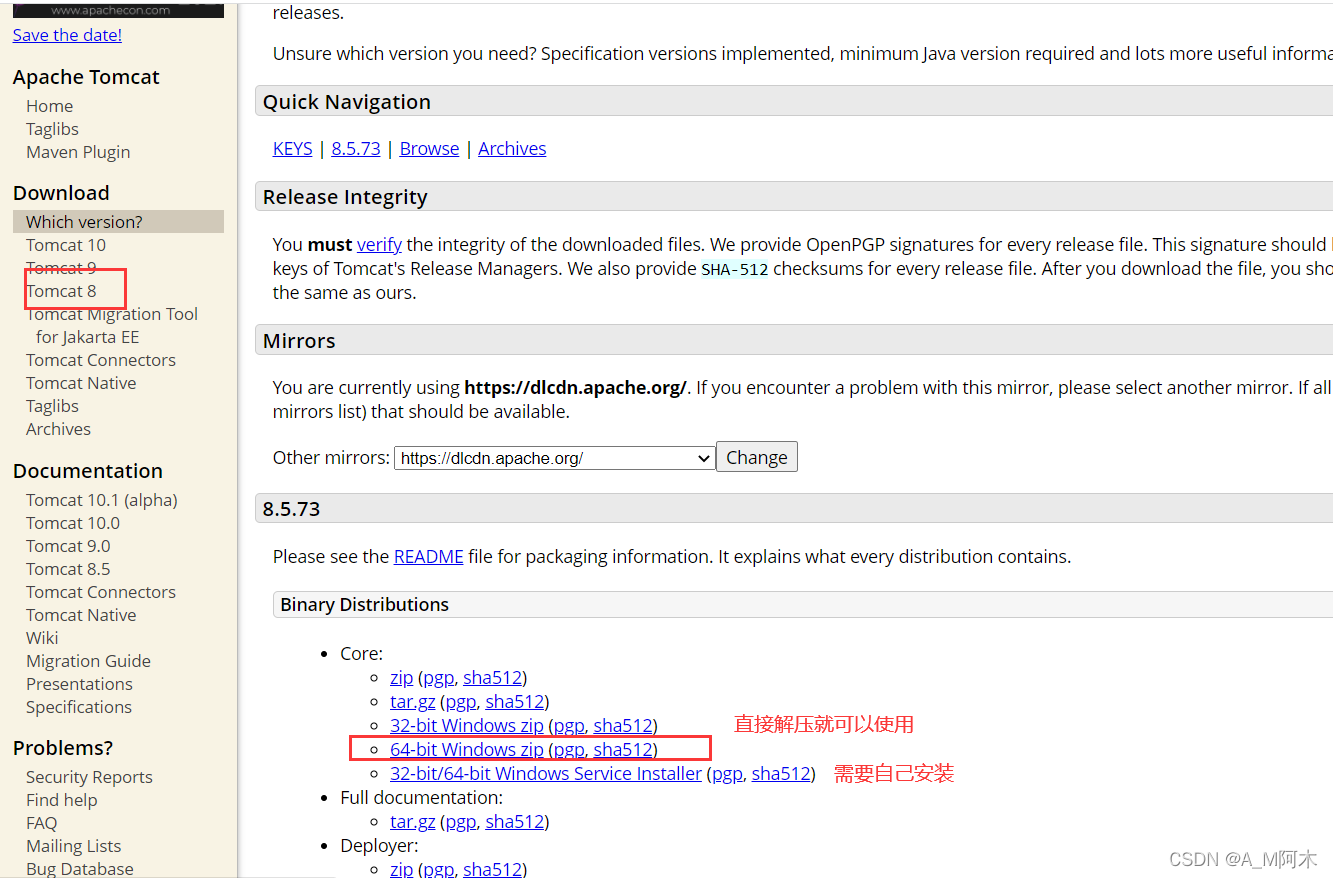Open the Migration Guide

[x=88, y=661]
